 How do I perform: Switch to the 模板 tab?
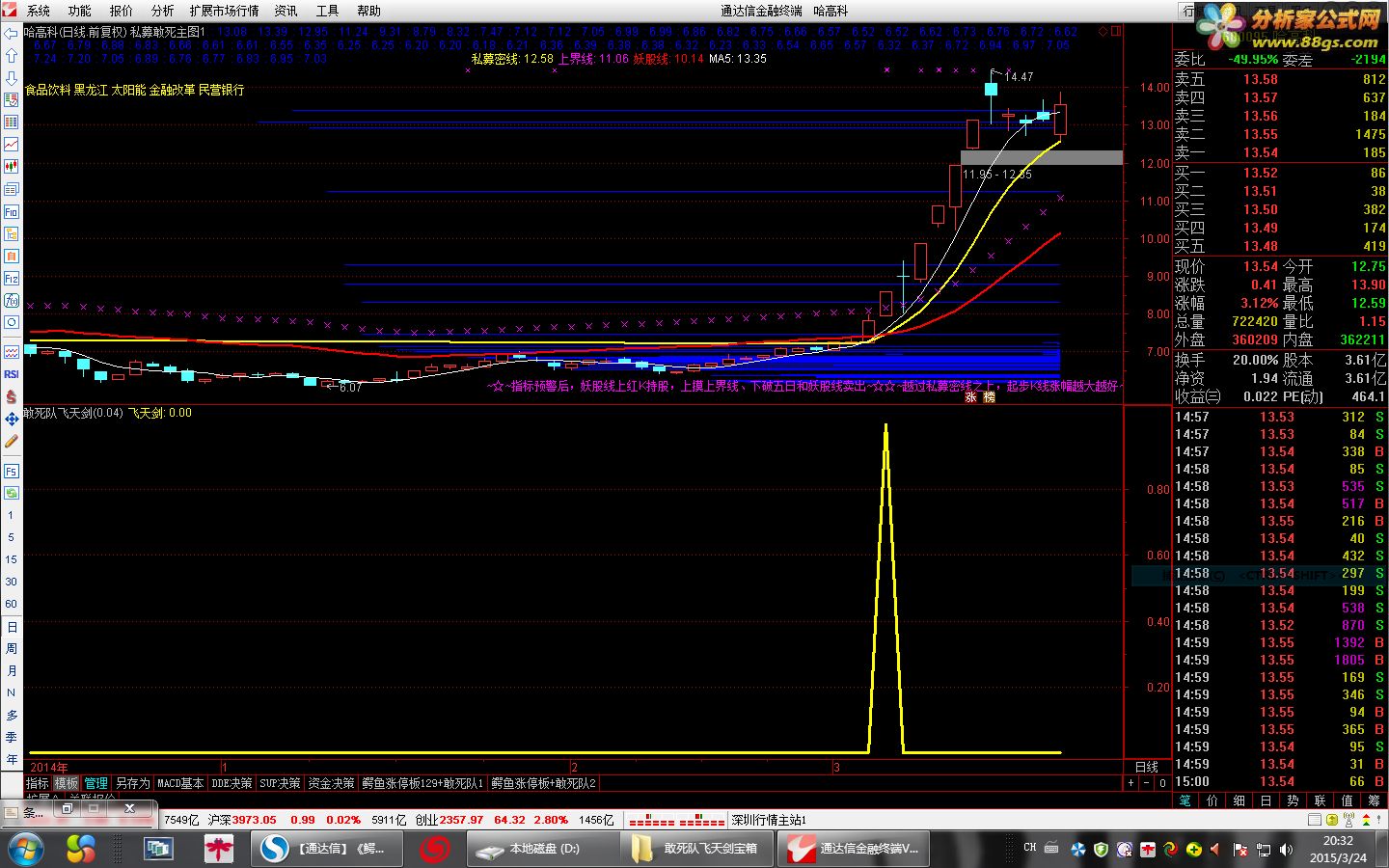67,783
